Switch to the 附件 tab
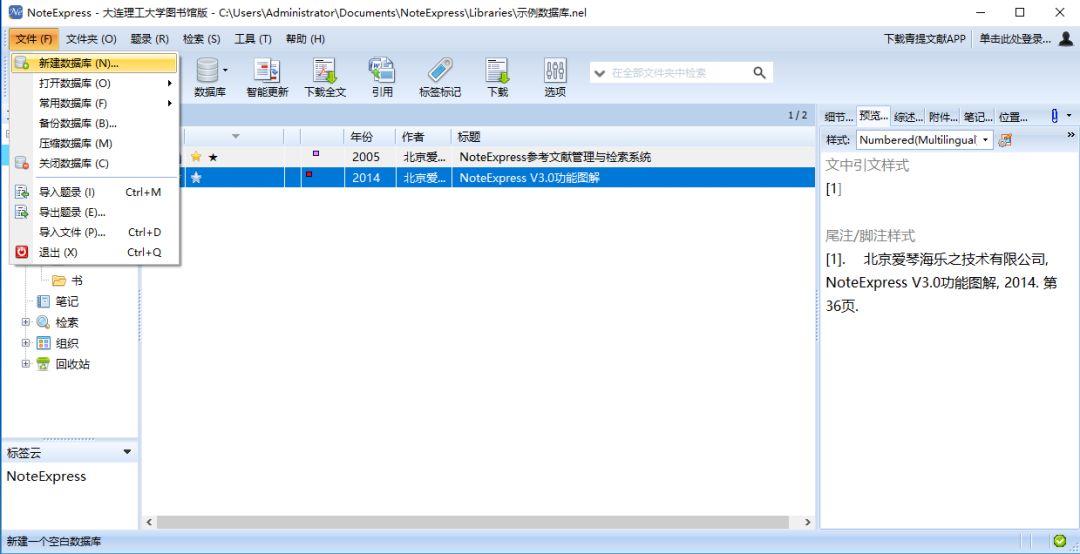This screenshot has height=554, width=1080. tap(942, 116)
